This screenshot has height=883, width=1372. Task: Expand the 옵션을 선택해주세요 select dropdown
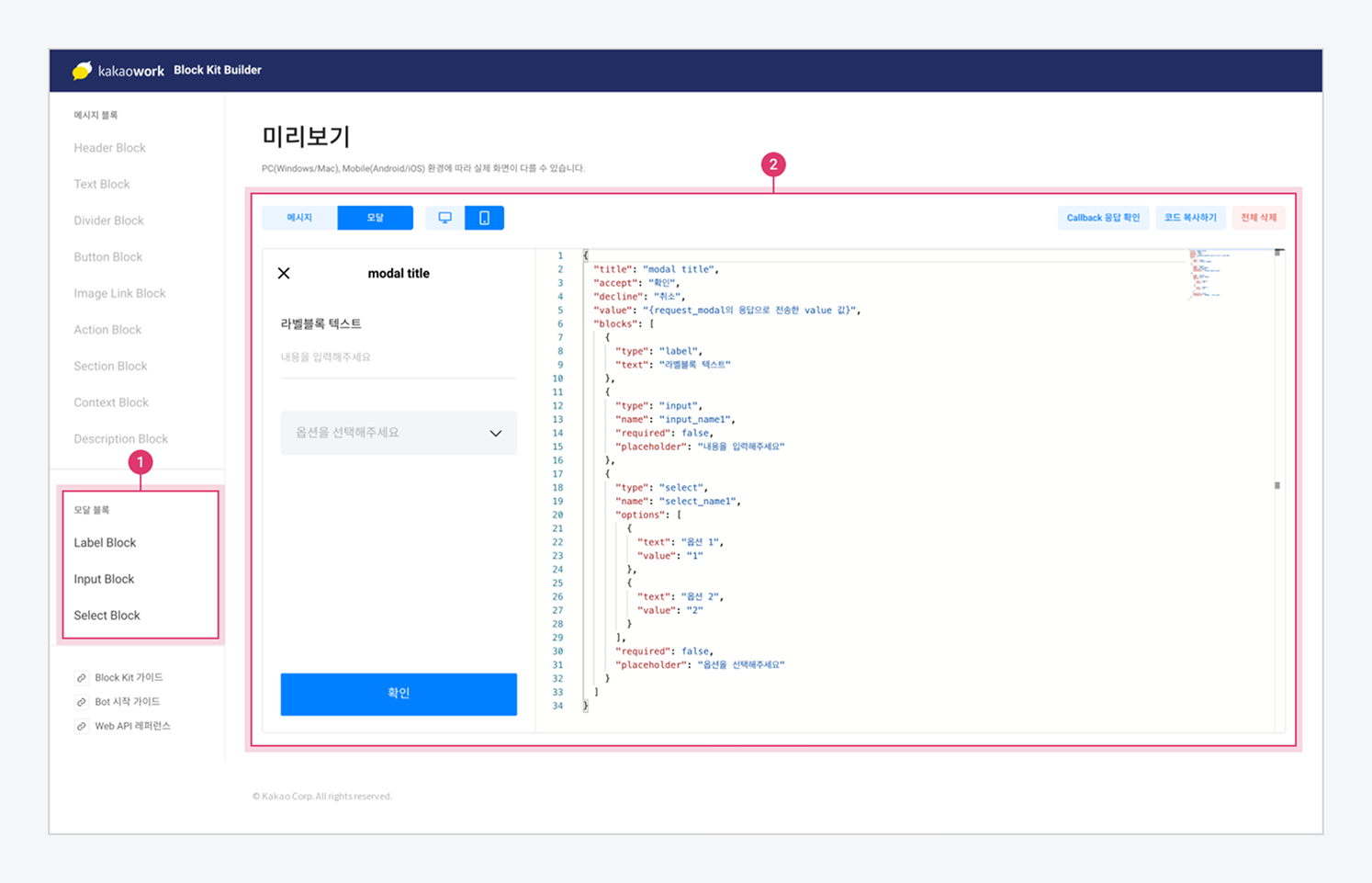(x=399, y=433)
